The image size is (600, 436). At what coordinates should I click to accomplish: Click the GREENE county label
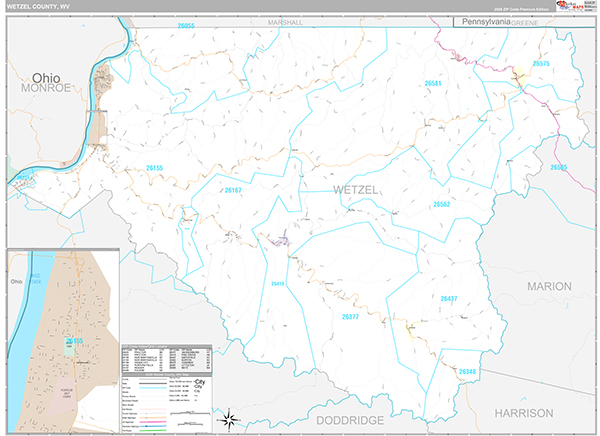point(525,23)
